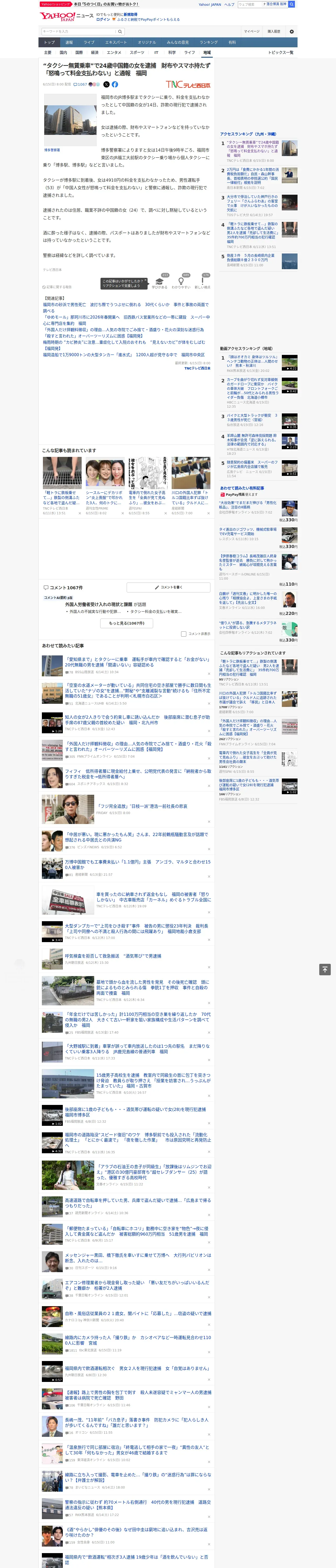
Task: Open comment count icon 1067 under headline
Action: pyautogui.click(x=81, y=85)
